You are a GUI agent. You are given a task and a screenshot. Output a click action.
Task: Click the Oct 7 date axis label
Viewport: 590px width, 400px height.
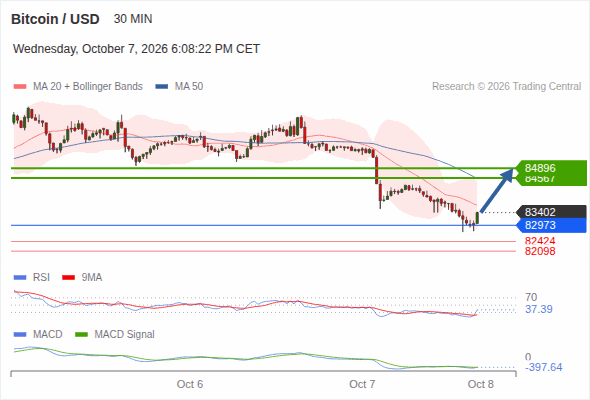click(x=362, y=384)
